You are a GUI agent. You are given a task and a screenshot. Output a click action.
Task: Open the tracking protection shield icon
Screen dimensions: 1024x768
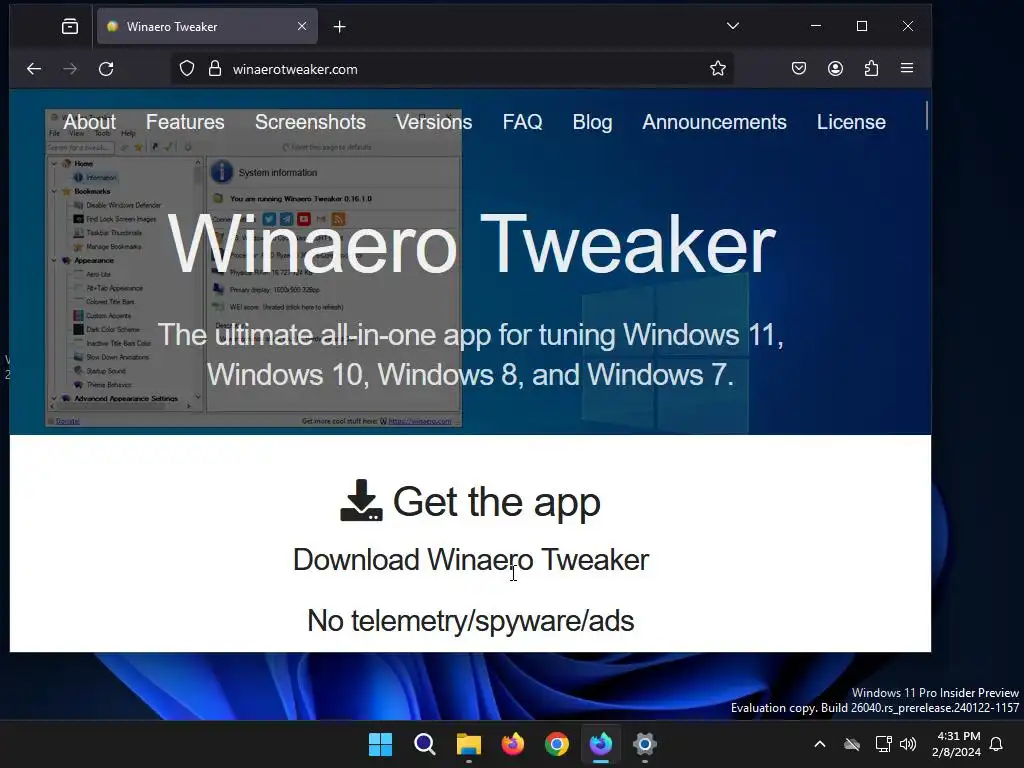coord(187,69)
